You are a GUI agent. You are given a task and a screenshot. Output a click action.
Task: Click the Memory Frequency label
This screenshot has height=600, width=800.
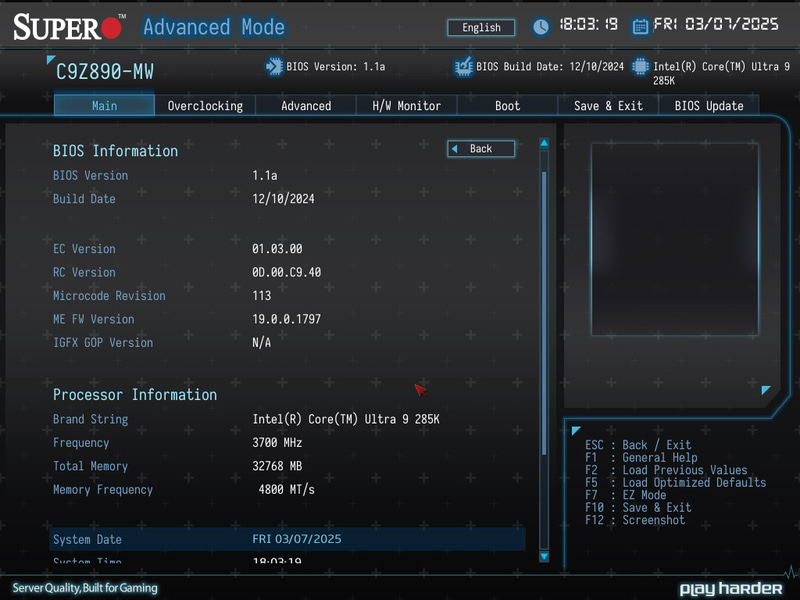click(x=103, y=490)
